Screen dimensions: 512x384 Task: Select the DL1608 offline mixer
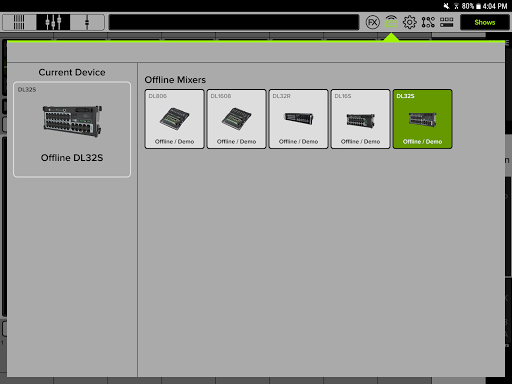pyautogui.click(x=236, y=119)
